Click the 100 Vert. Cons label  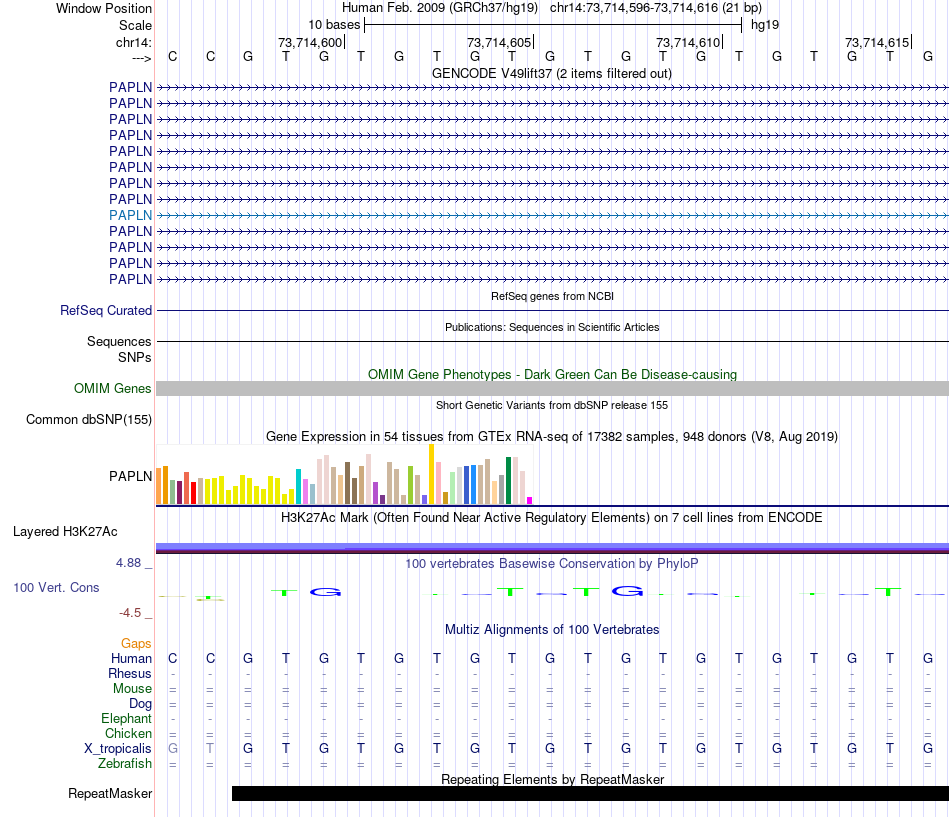click(x=56, y=587)
